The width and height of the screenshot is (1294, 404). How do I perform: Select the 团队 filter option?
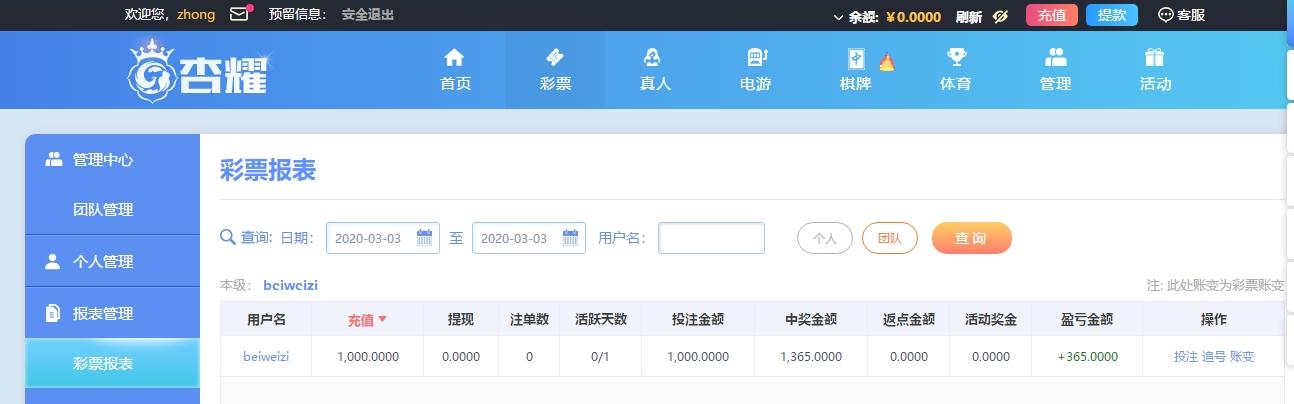[x=890, y=238]
